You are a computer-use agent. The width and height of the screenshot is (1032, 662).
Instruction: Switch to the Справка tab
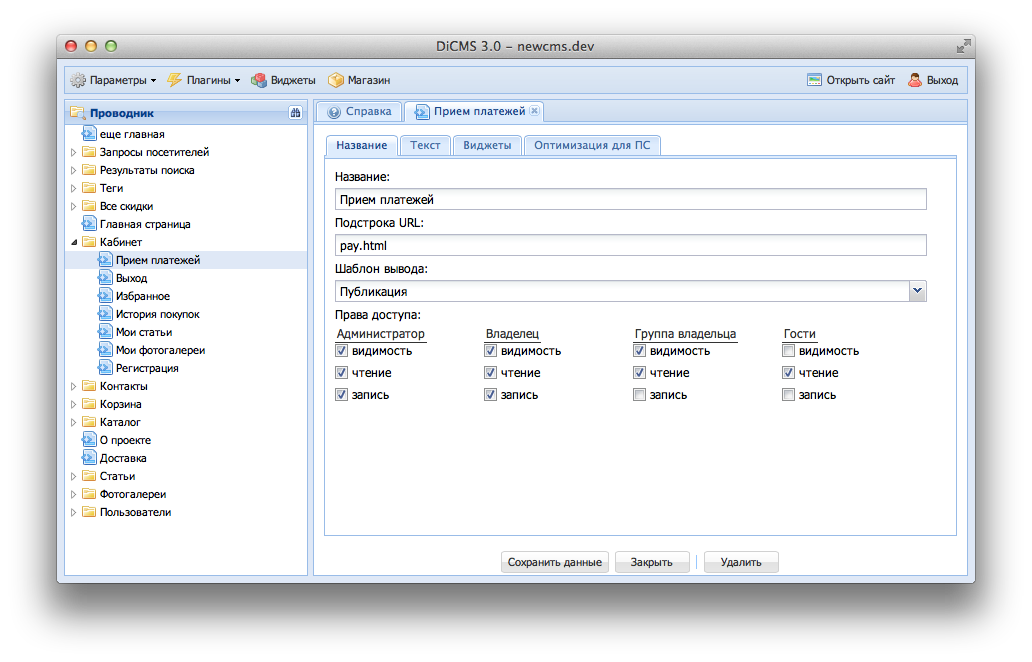(359, 112)
